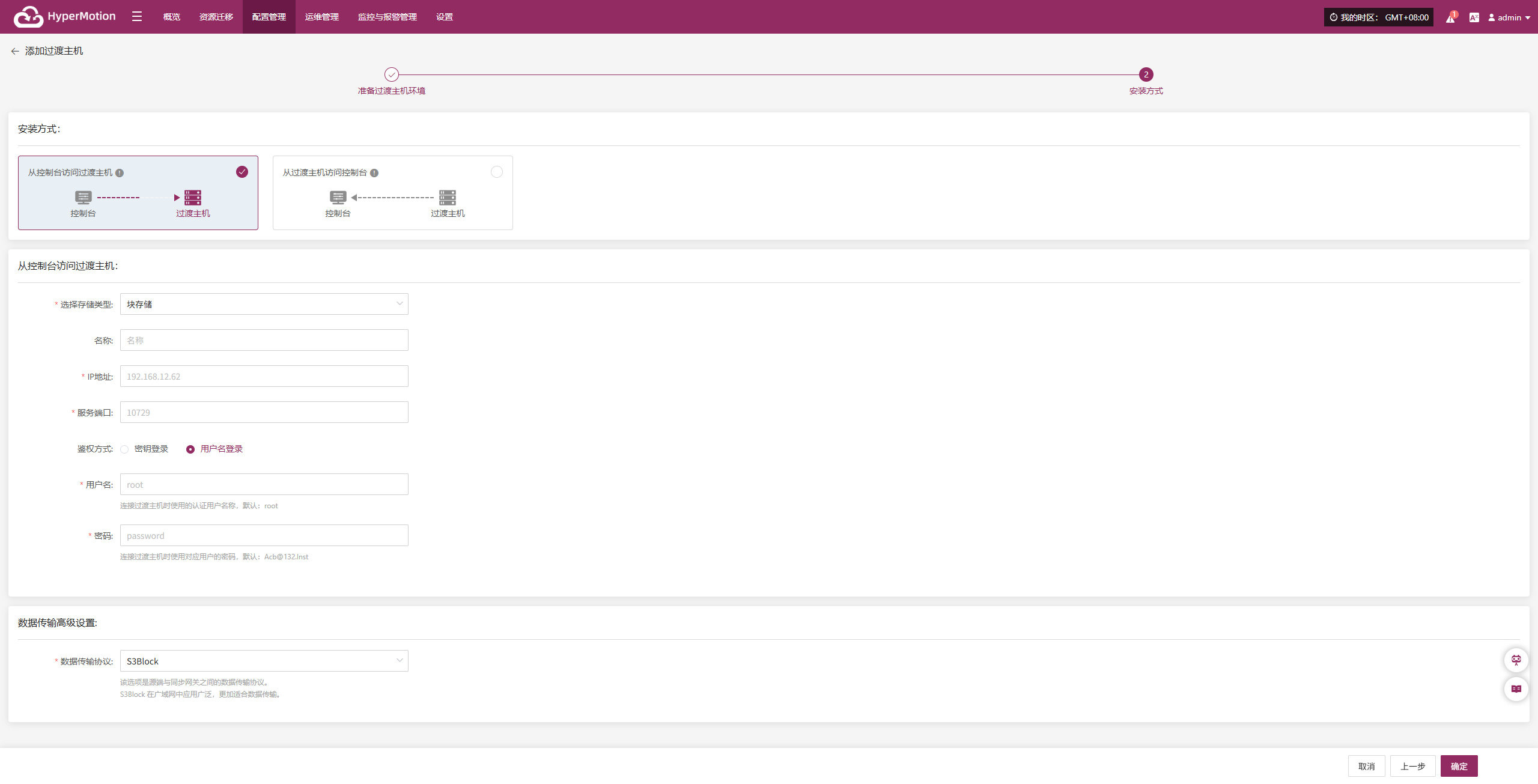The height and width of the screenshot is (784, 1538).
Task: Expand the 选择存储类型 dropdown
Action: pyautogui.click(x=264, y=304)
